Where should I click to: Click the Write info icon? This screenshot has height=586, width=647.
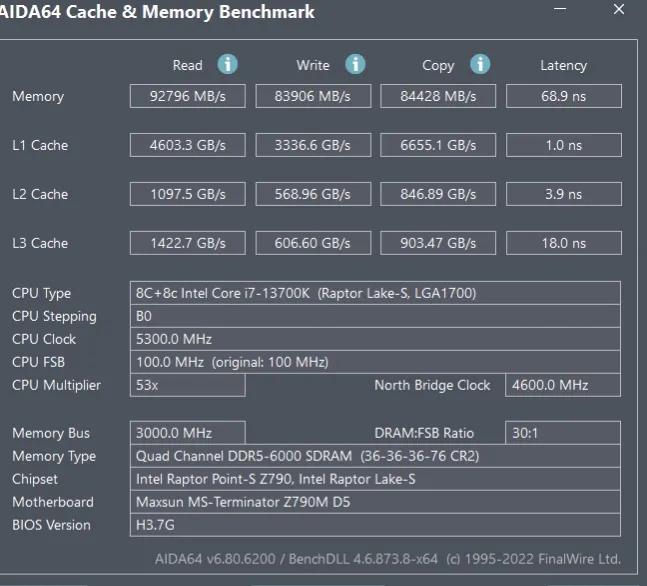(x=355, y=64)
